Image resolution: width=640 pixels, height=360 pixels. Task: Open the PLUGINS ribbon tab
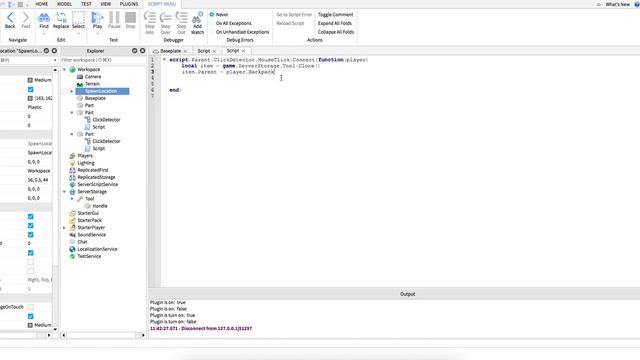point(129,4)
